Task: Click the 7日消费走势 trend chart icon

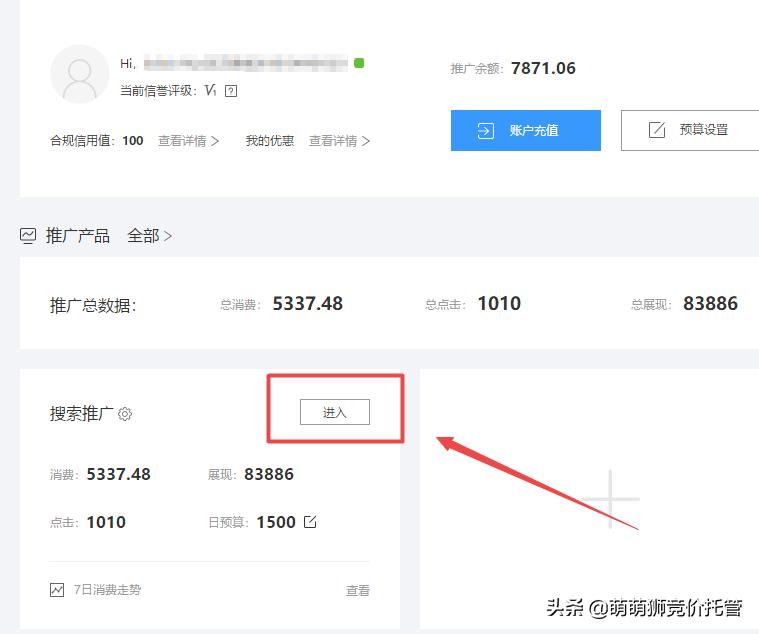Action: (57, 590)
